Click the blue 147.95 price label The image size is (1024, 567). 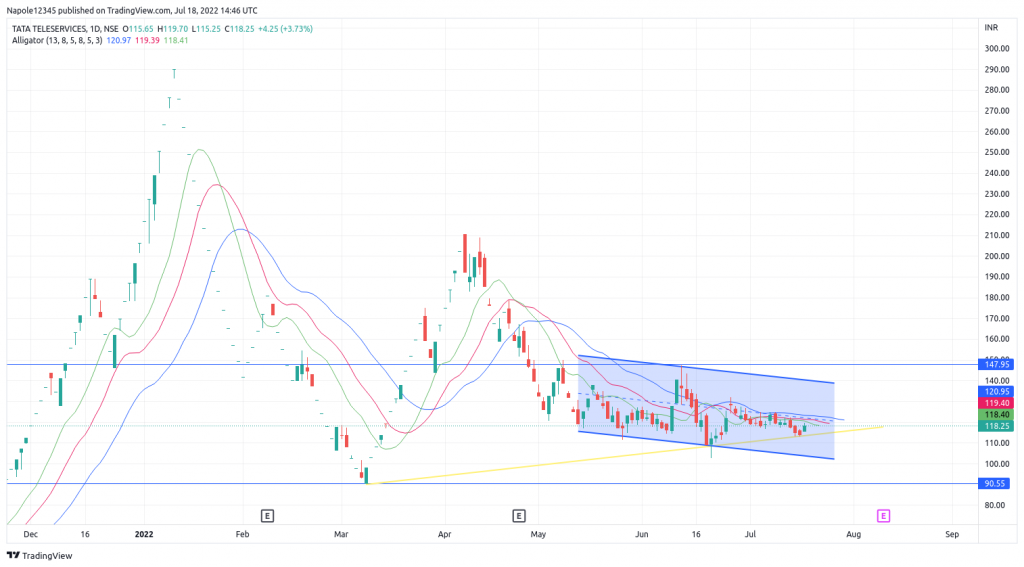click(x=996, y=364)
